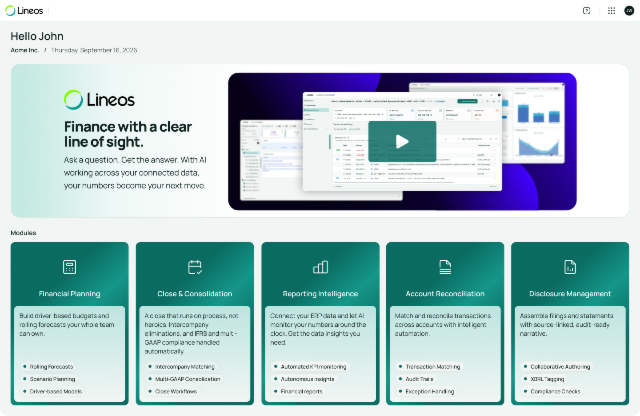
Task: Click the Disclosure Management report icon
Action: (x=570, y=267)
